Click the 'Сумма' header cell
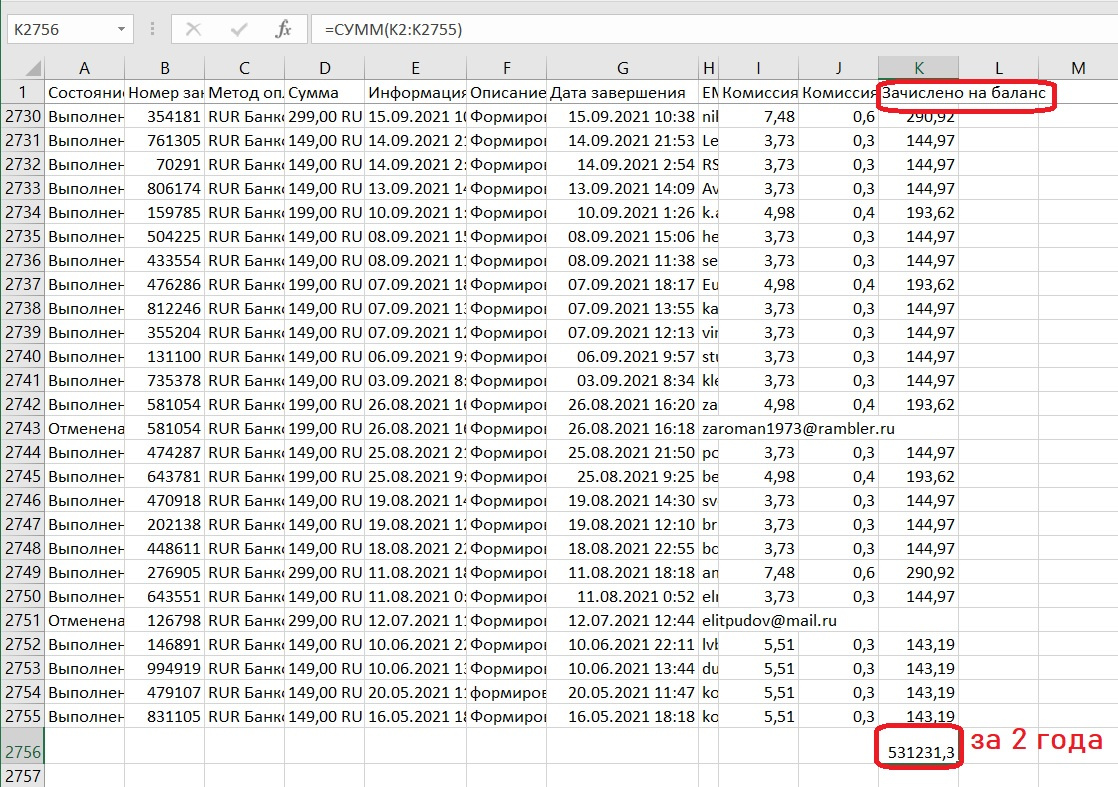Screen dimensions: 1118x787 pos(324,93)
